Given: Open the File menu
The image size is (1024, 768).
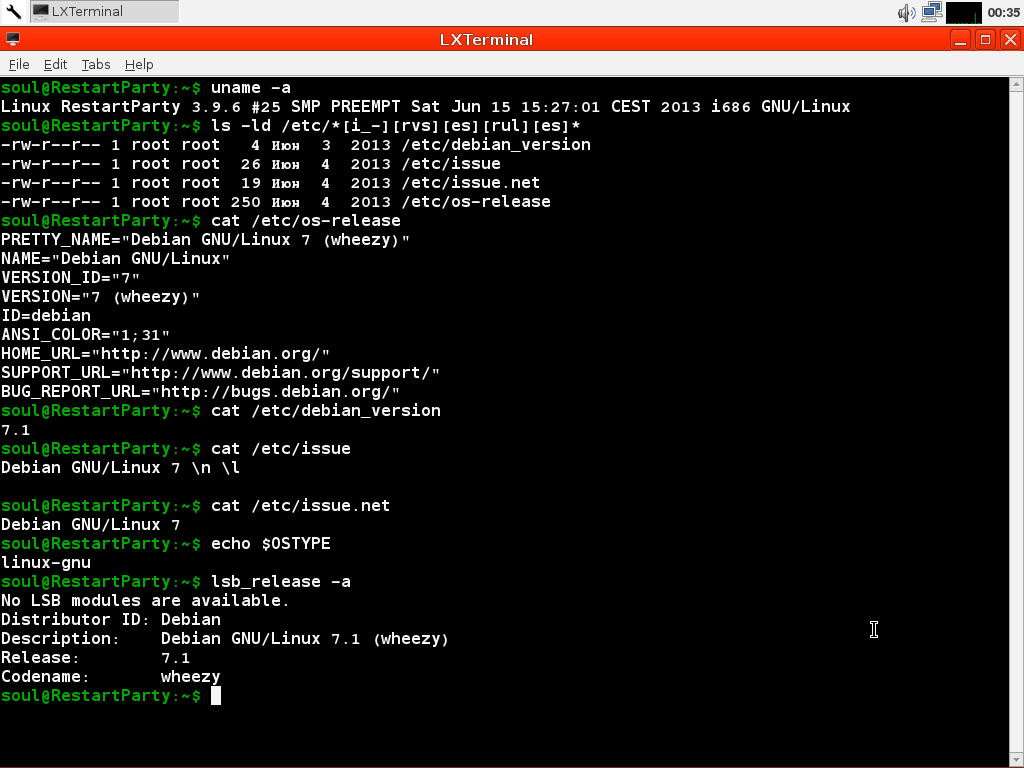Looking at the screenshot, I should pyautogui.click(x=18, y=64).
